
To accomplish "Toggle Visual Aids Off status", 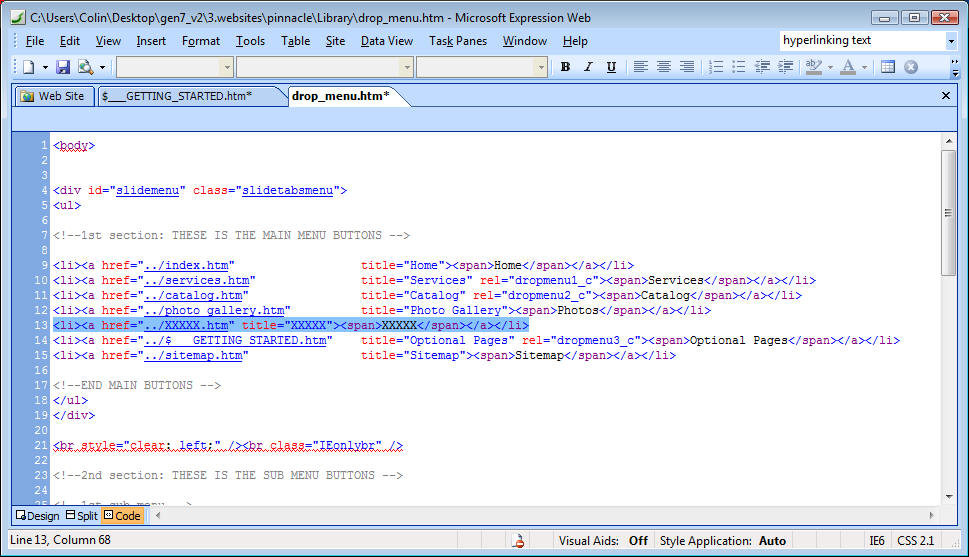I will 637,541.
